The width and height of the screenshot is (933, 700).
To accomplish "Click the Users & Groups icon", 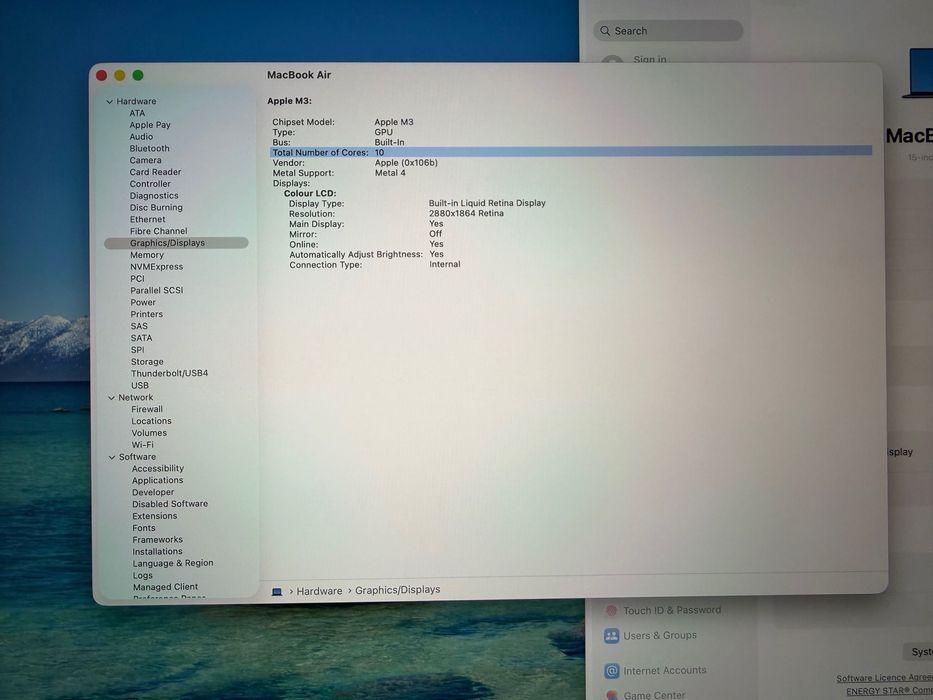I will [x=612, y=636].
